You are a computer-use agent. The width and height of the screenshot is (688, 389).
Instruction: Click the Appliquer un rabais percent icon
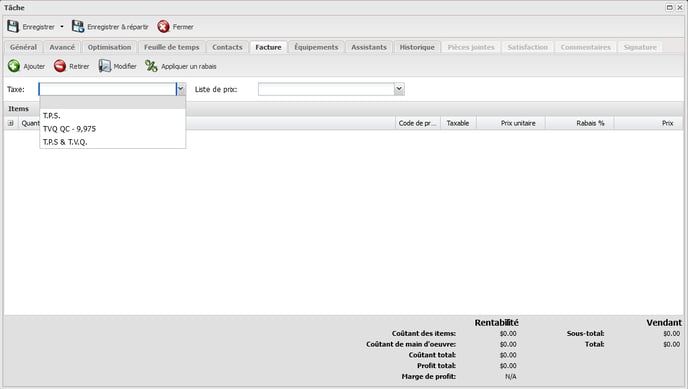tap(151, 66)
